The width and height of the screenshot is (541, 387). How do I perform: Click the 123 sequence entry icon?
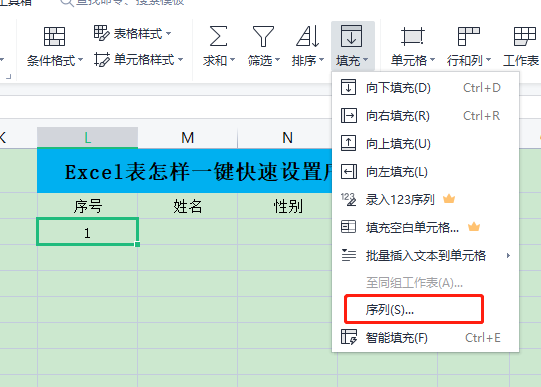tap(348, 199)
